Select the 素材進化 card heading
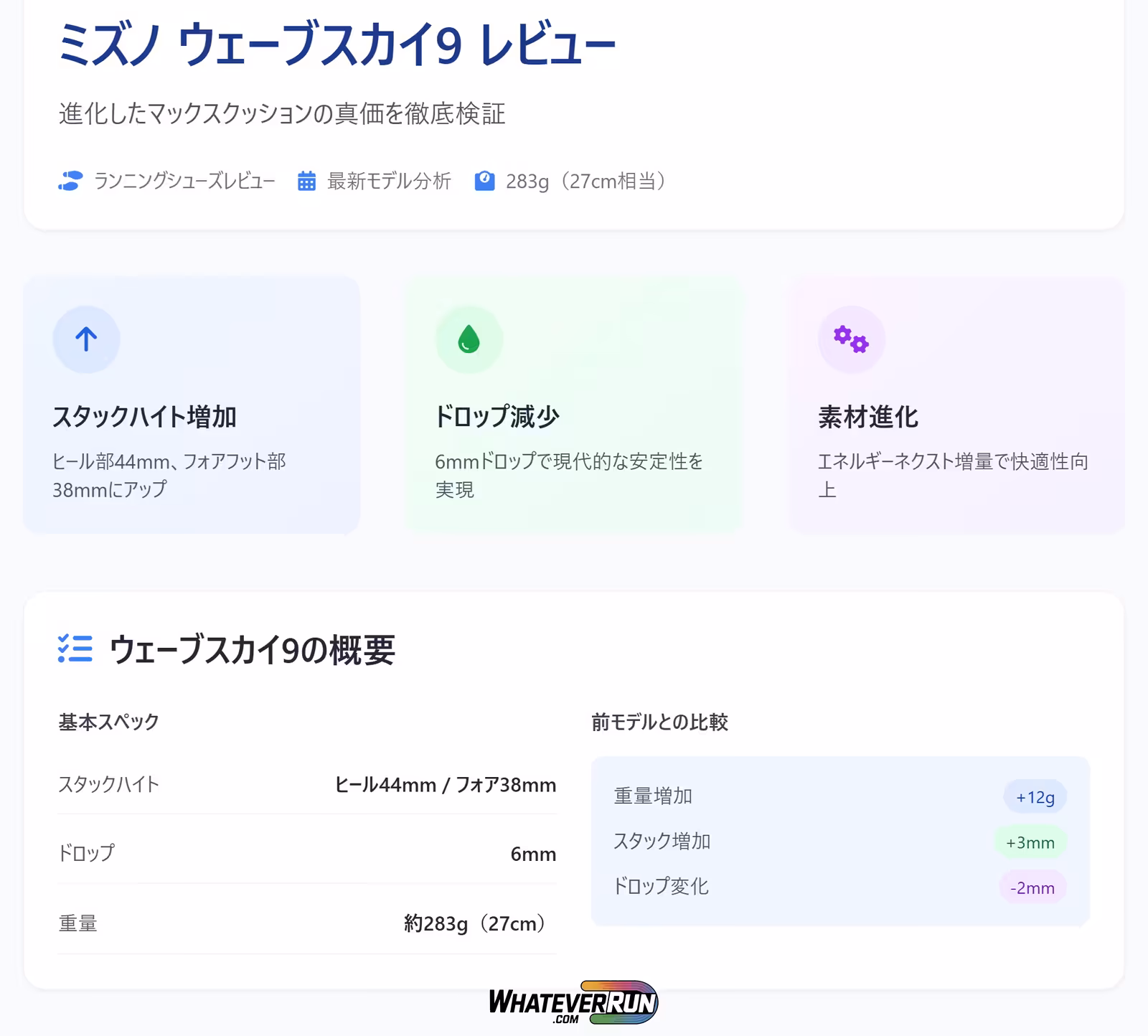The height and width of the screenshot is (1036, 1148). pyautogui.click(x=868, y=417)
